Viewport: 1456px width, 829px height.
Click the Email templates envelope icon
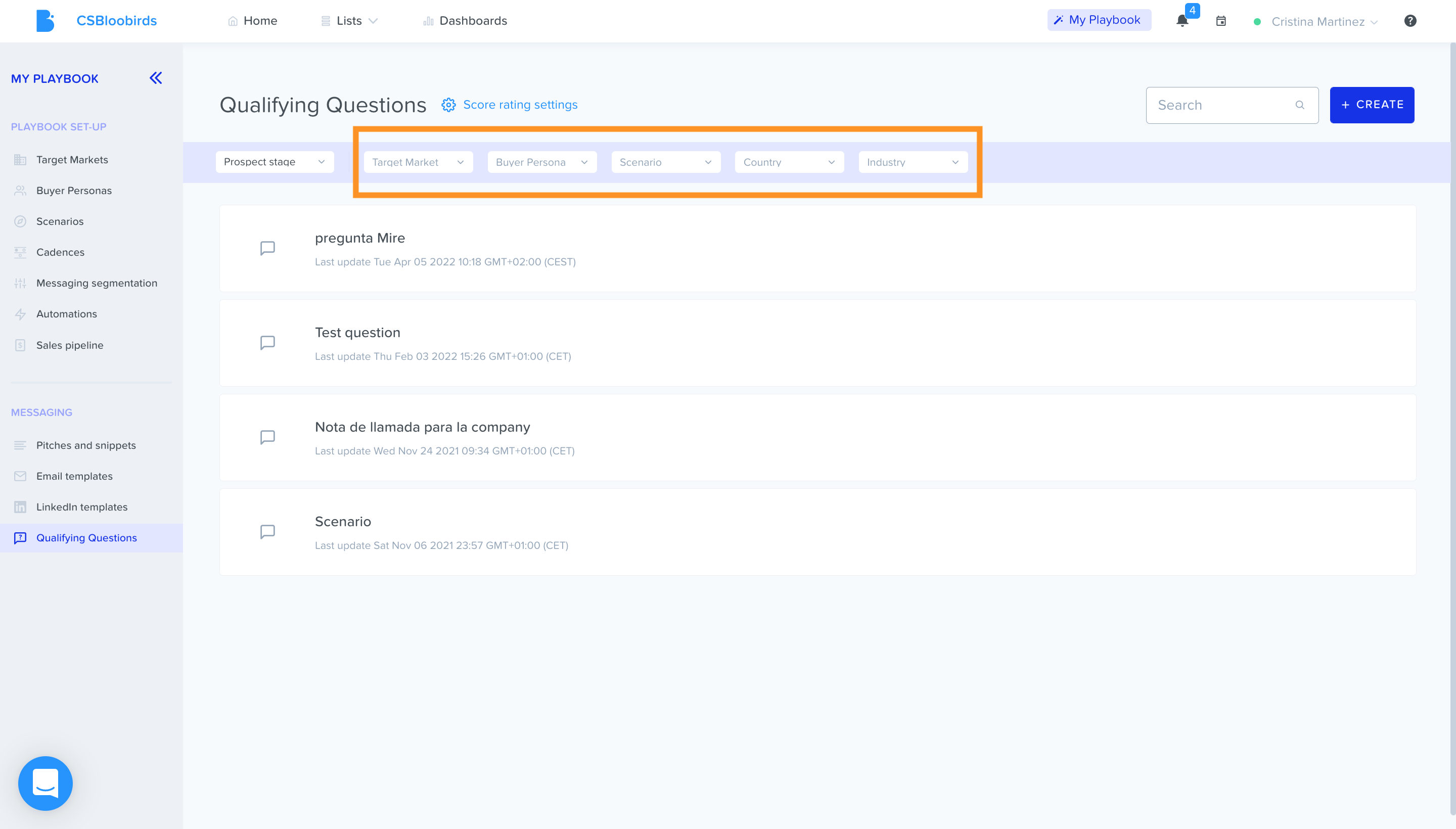point(21,476)
